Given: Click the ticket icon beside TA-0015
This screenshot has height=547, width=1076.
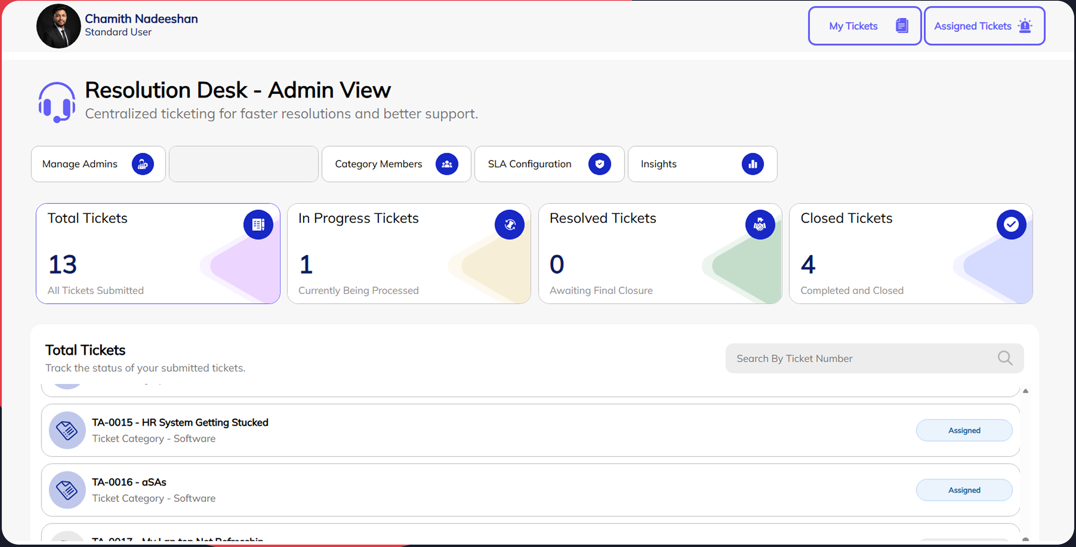Looking at the screenshot, I should tap(67, 430).
